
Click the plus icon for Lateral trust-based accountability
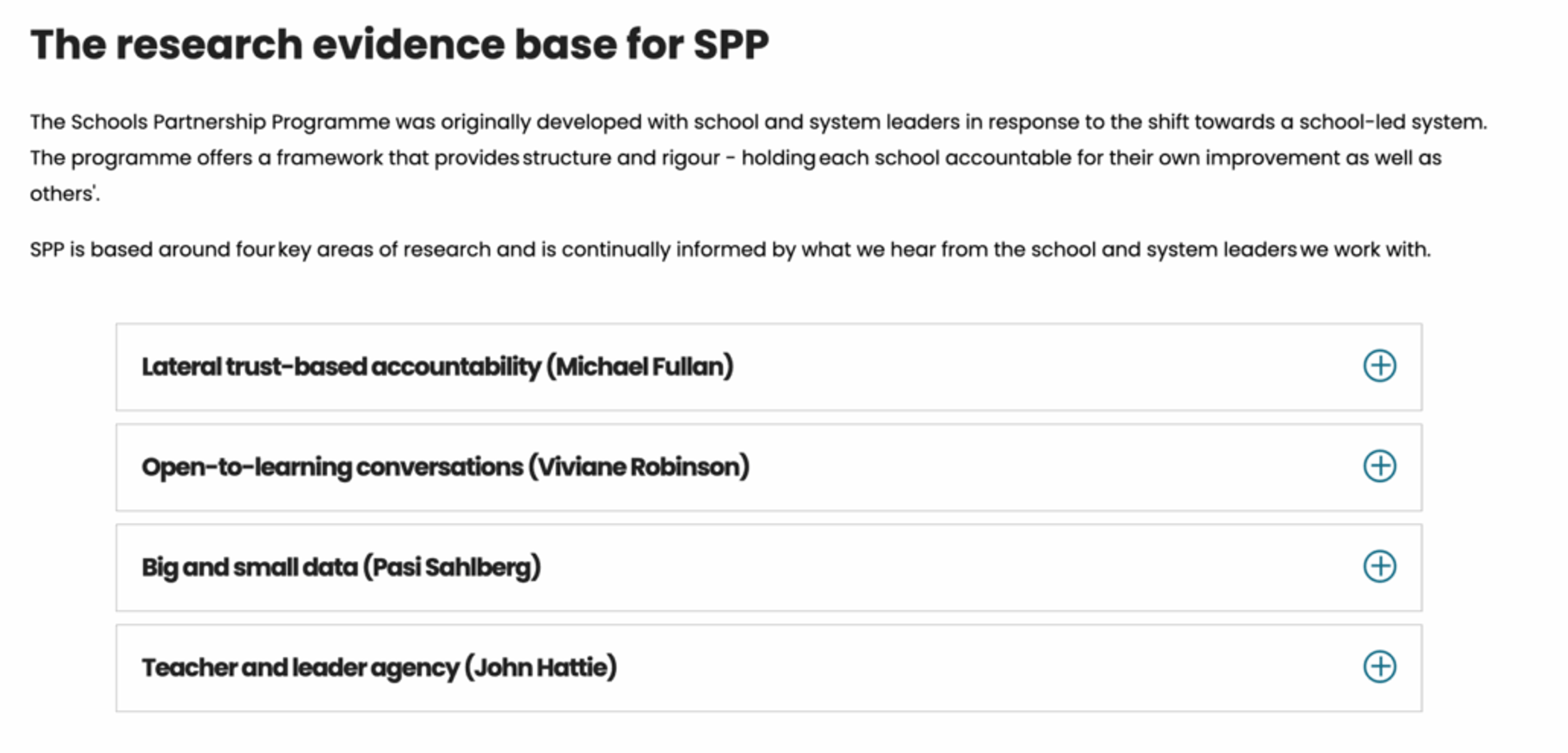[x=1379, y=366]
